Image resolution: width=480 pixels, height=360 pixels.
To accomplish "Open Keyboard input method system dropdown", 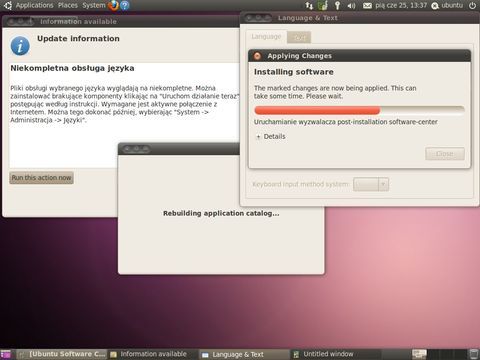I will pyautogui.click(x=371, y=184).
